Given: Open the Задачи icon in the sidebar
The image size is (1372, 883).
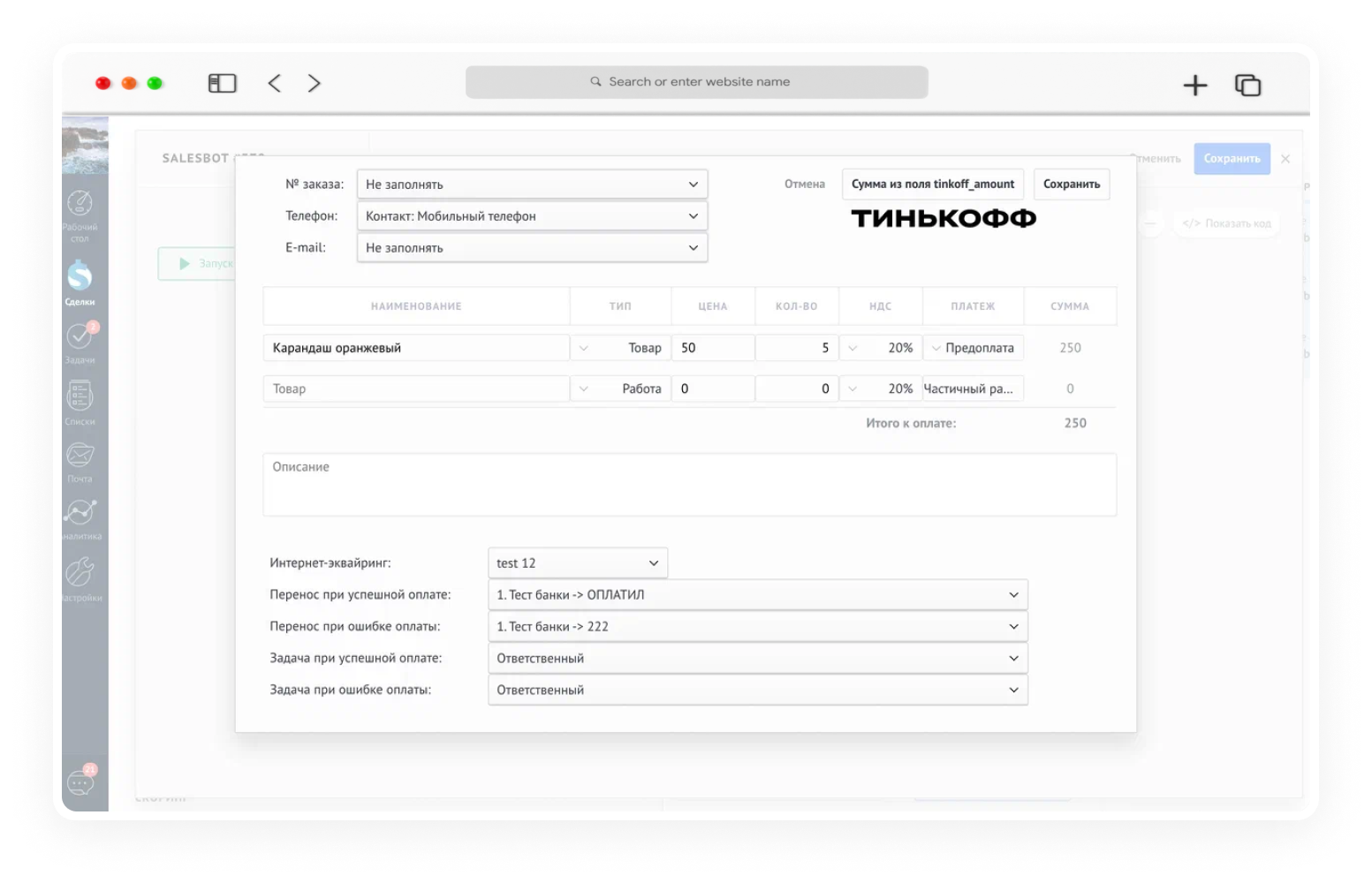Looking at the screenshot, I should pos(80,343).
